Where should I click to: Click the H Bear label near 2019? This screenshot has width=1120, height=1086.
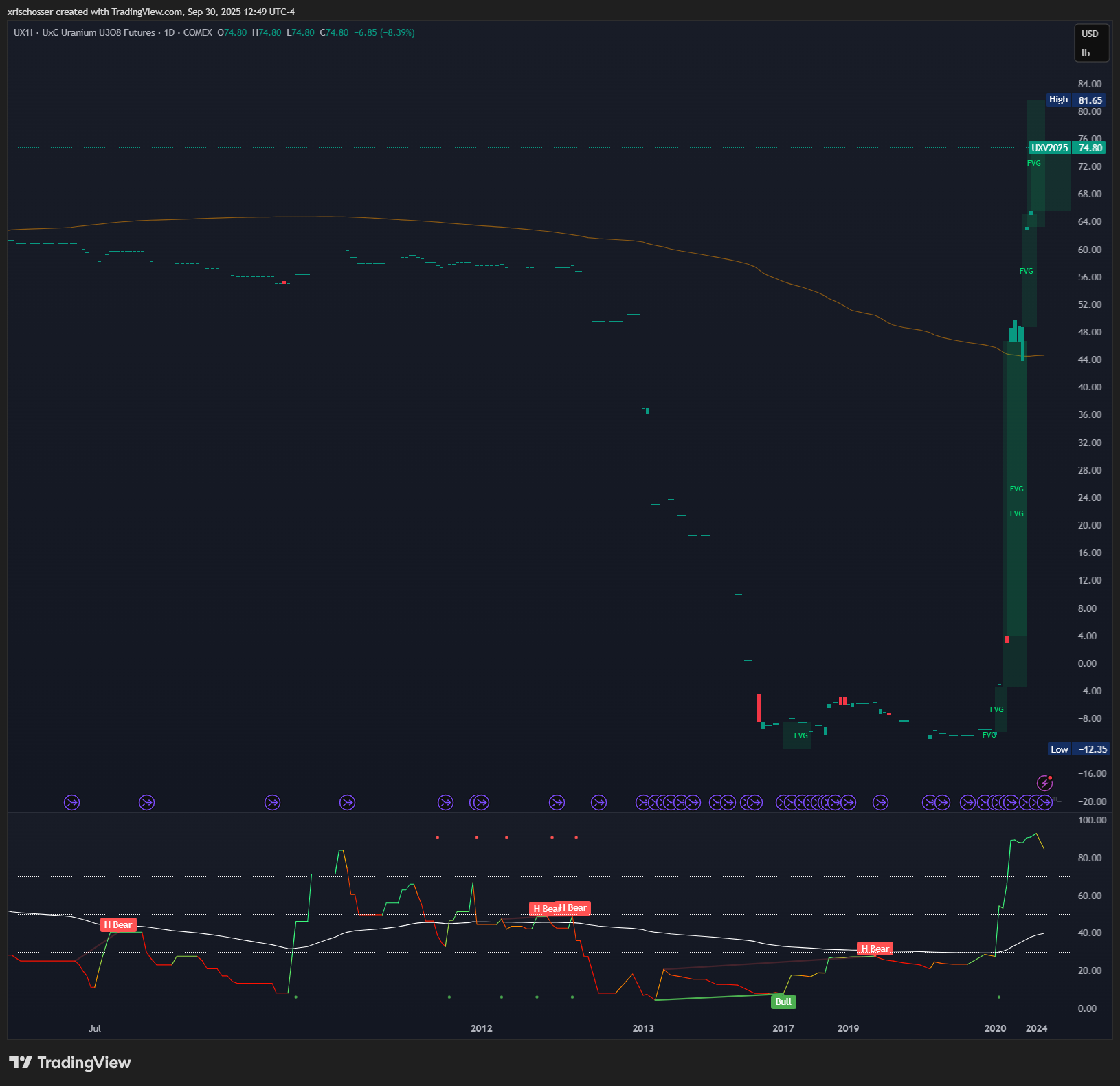[875, 949]
